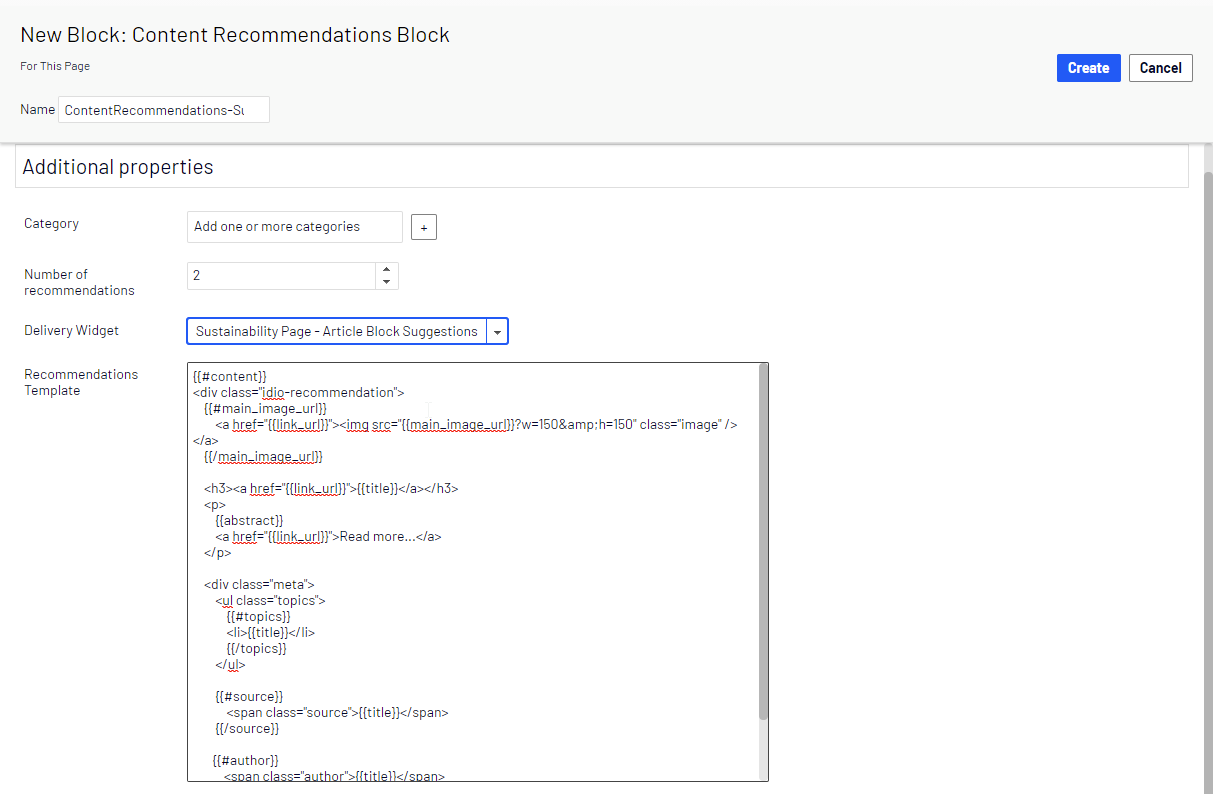This screenshot has width=1213, height=794.
Task: Place cursor on the {{#topics}} template line
Action: pyautogui.click(x=258, y=617)
